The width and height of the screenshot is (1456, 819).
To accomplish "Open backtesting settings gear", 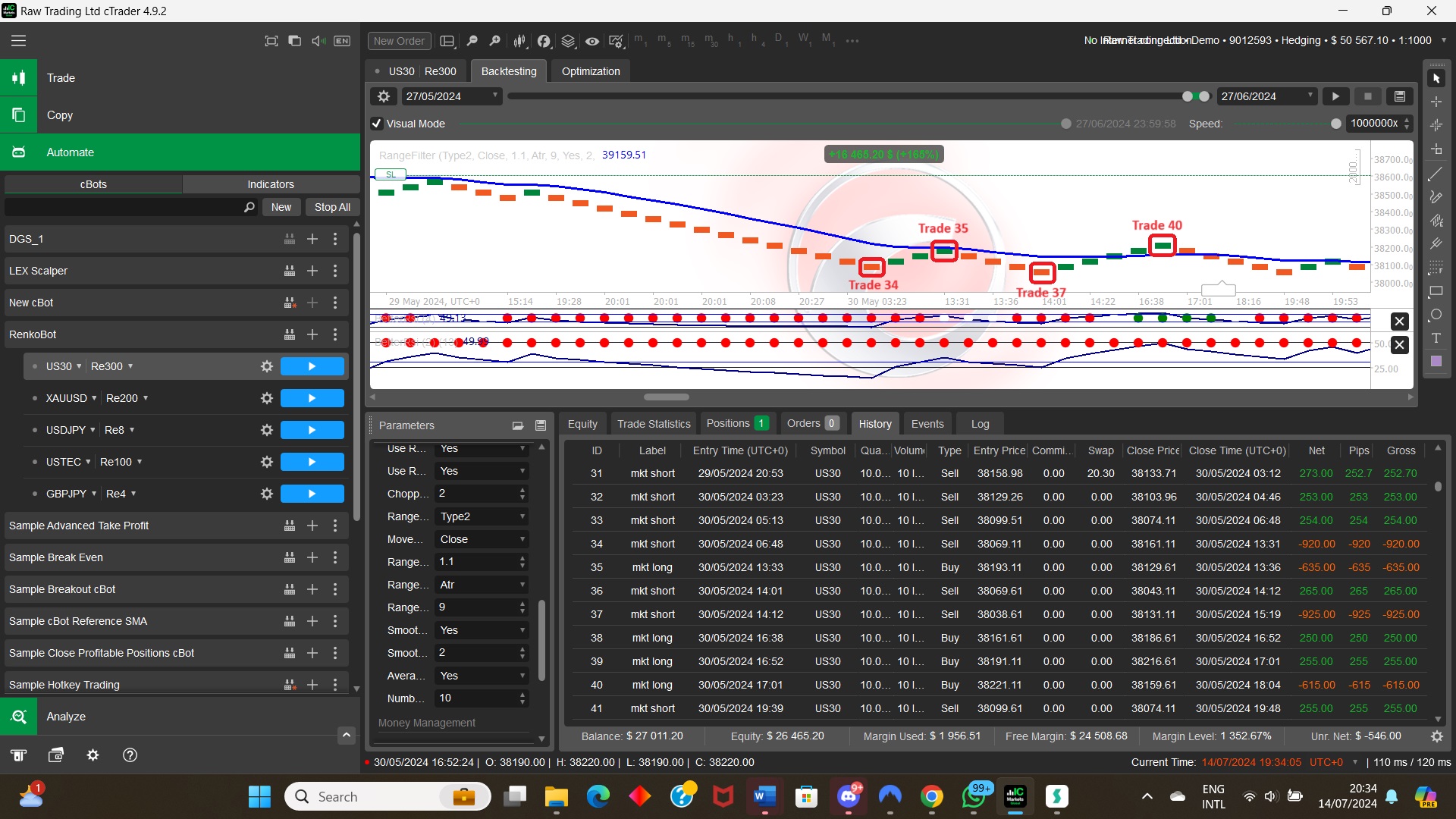I will (384, 96).
